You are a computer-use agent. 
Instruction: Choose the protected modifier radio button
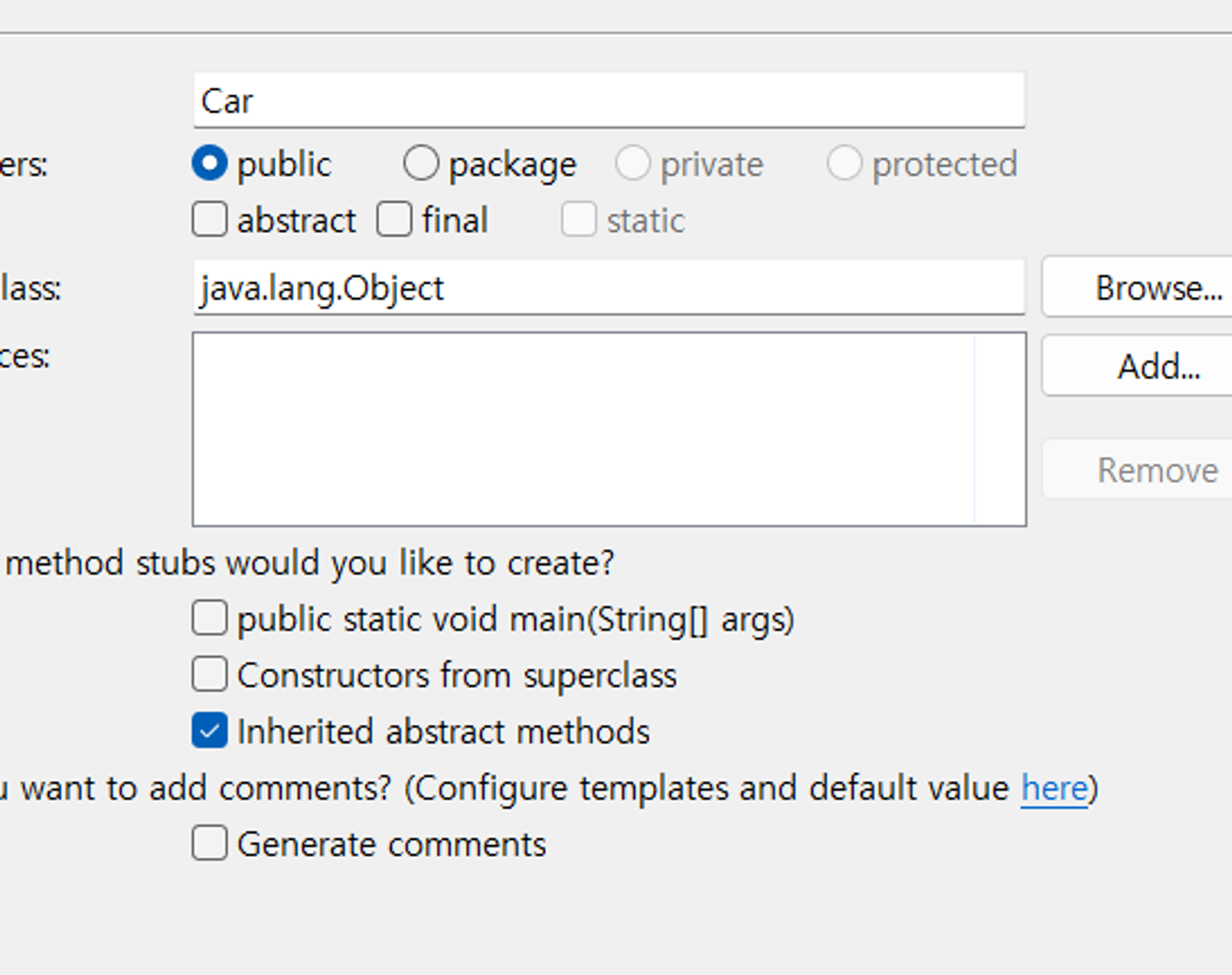(x=844, y=164)
